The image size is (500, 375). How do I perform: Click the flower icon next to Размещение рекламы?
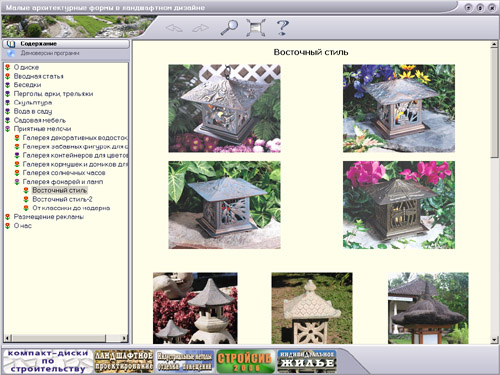click(x=8, y=217)
